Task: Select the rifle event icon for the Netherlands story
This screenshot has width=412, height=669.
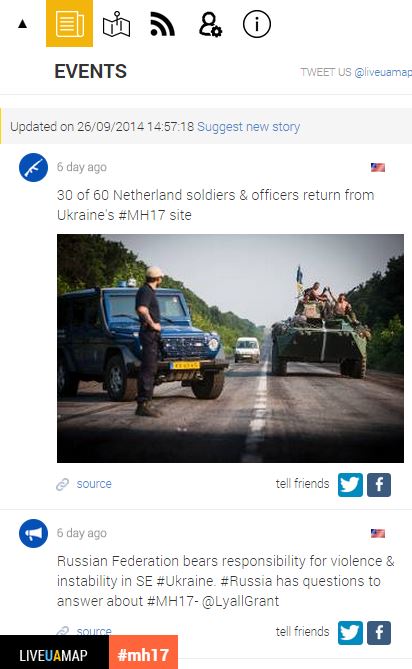Action: click(33, 168)
